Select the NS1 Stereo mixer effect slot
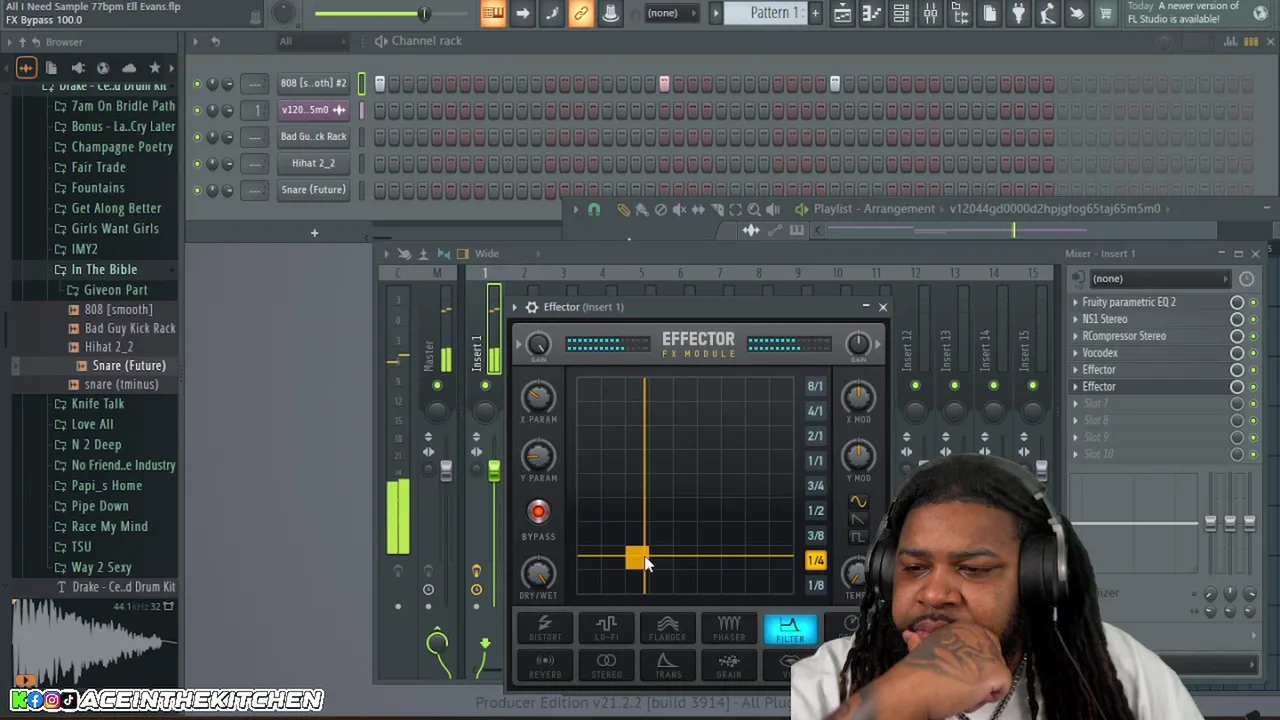This screenshot has width=1280, height=720. click(1104, 319)
